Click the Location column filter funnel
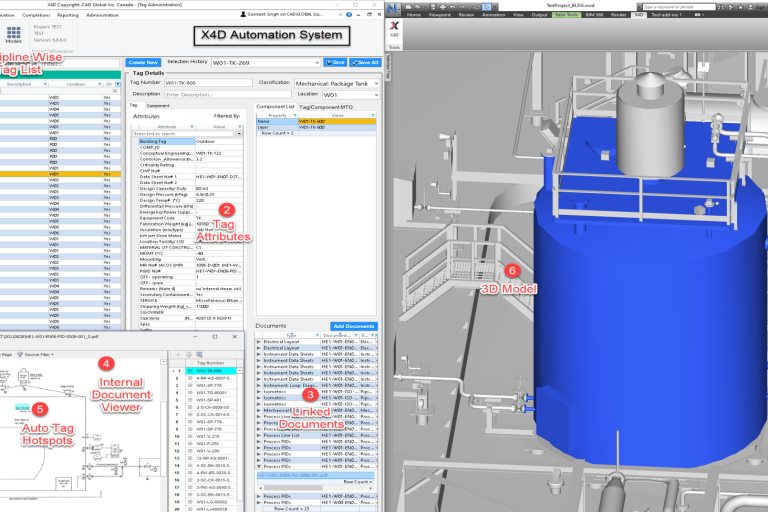 coord(99,84)
